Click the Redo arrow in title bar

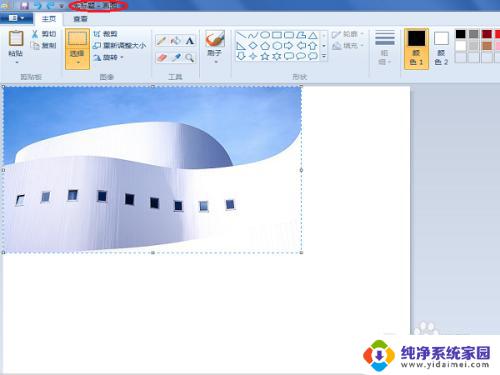pyautogui.click(x=50, y=5)
